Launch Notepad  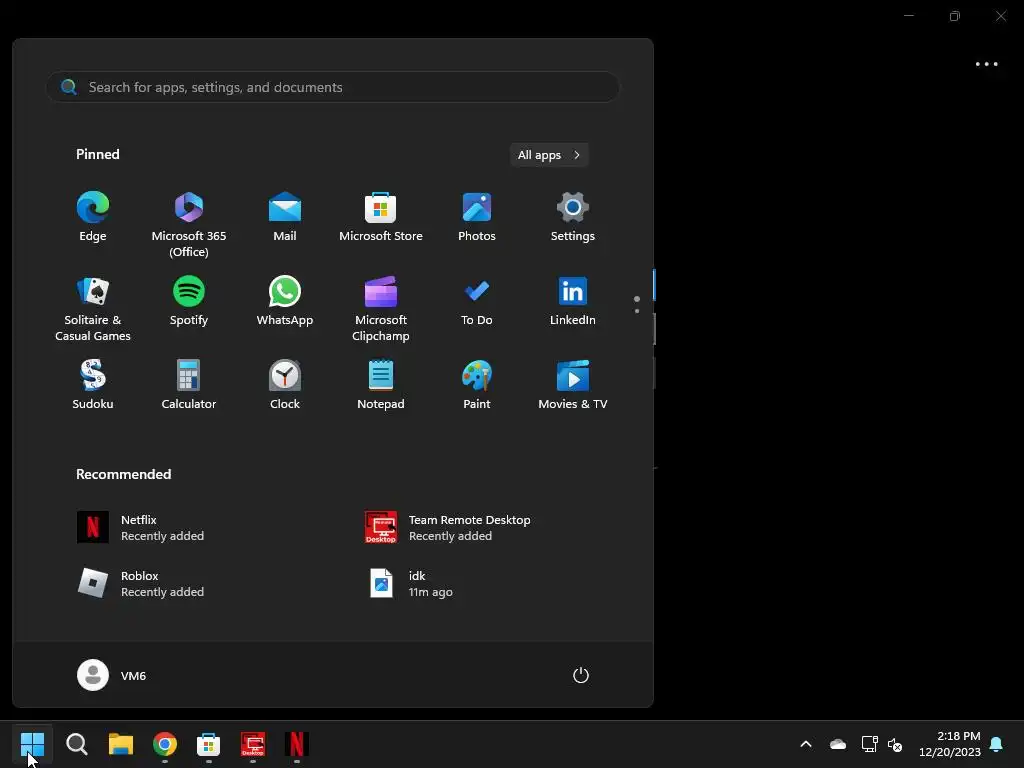point(381,385)
